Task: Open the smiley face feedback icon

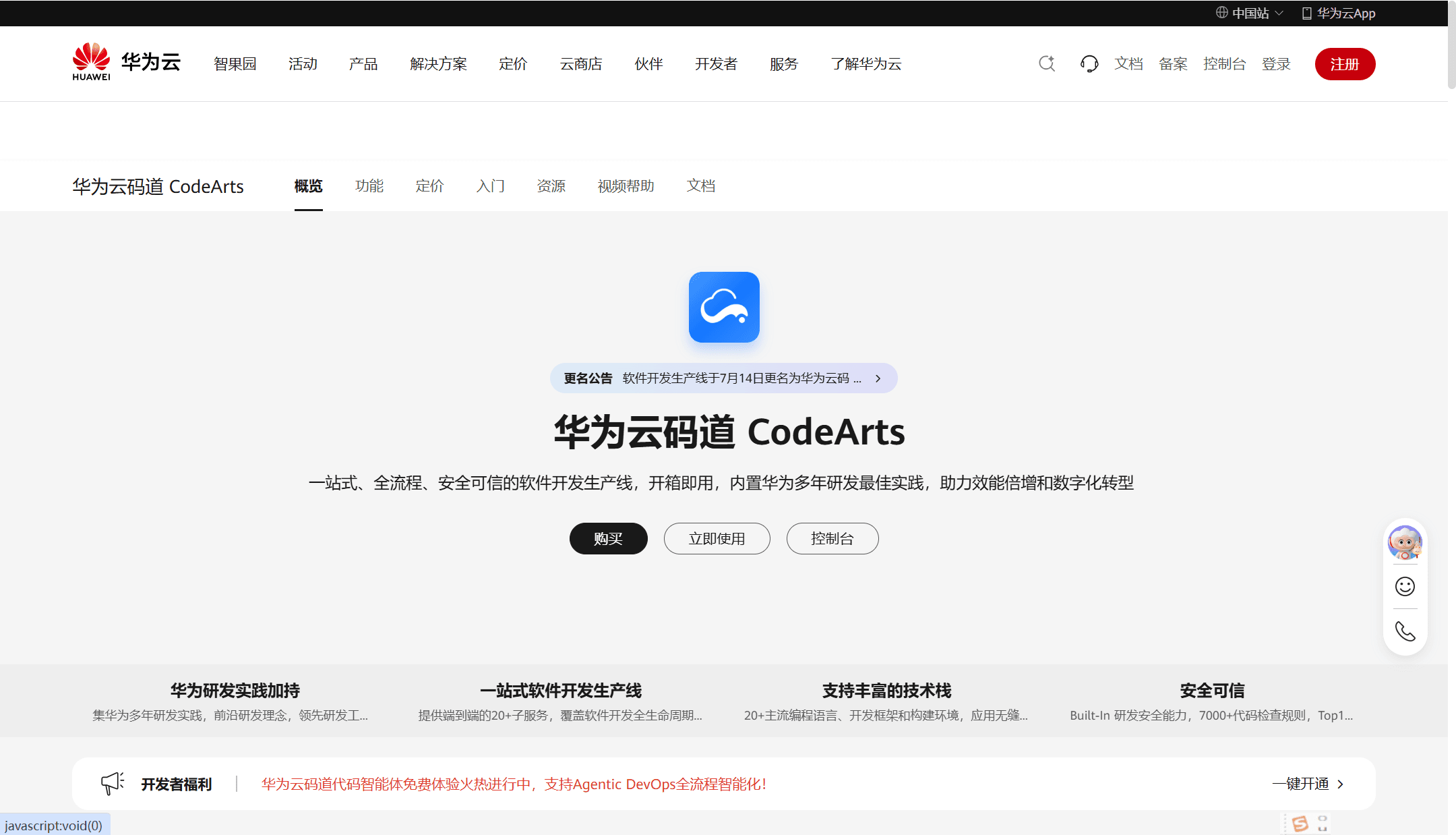Action: point(1405,586)
